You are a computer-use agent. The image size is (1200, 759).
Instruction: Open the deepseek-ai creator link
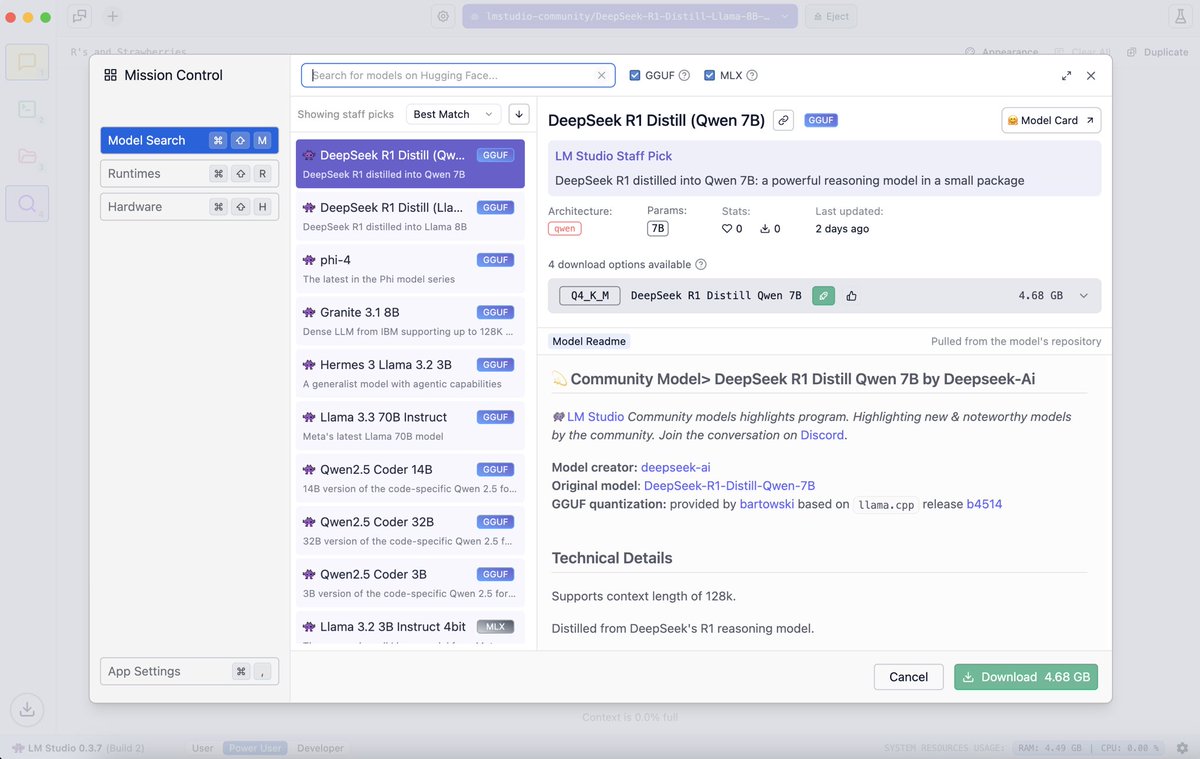[x=676, y=468]
